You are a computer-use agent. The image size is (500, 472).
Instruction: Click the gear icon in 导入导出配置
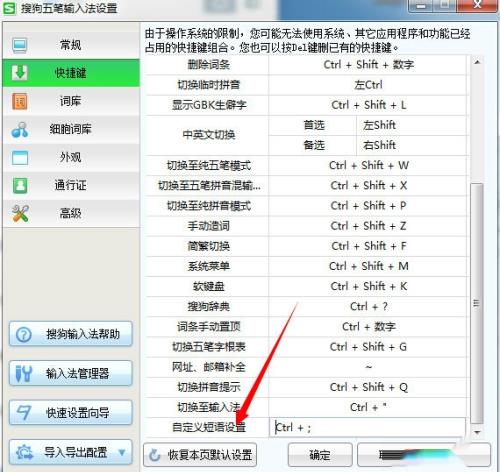[x=24, y=452]
